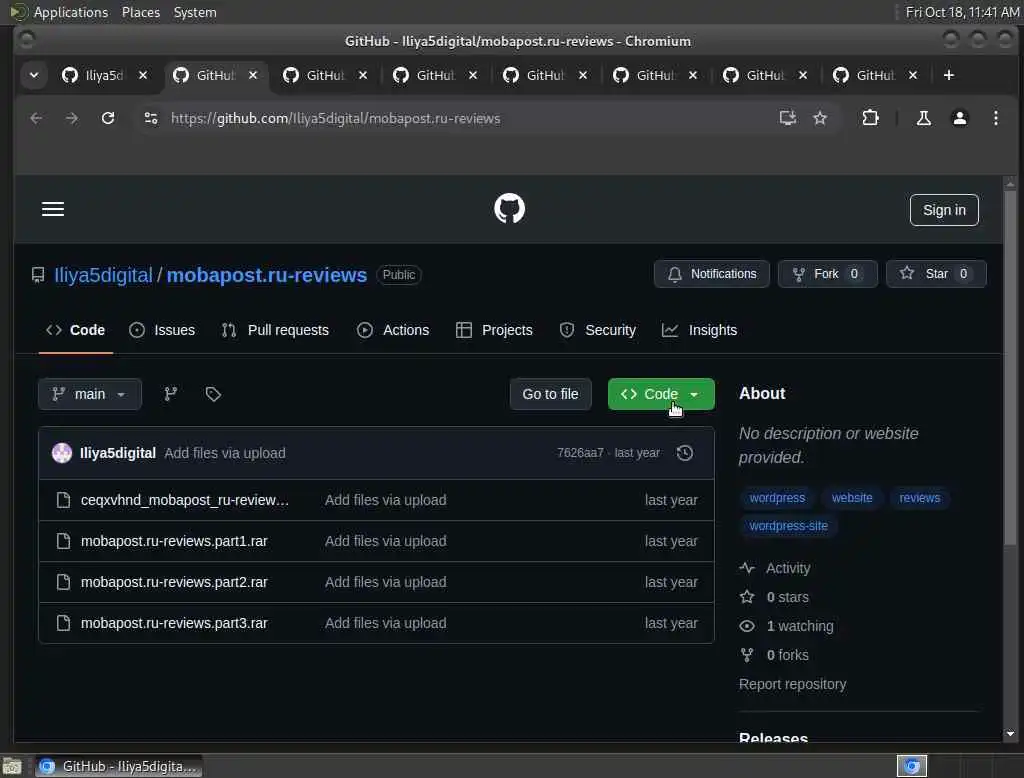
Task: Open the Places menu
Action: pos(140,12)
